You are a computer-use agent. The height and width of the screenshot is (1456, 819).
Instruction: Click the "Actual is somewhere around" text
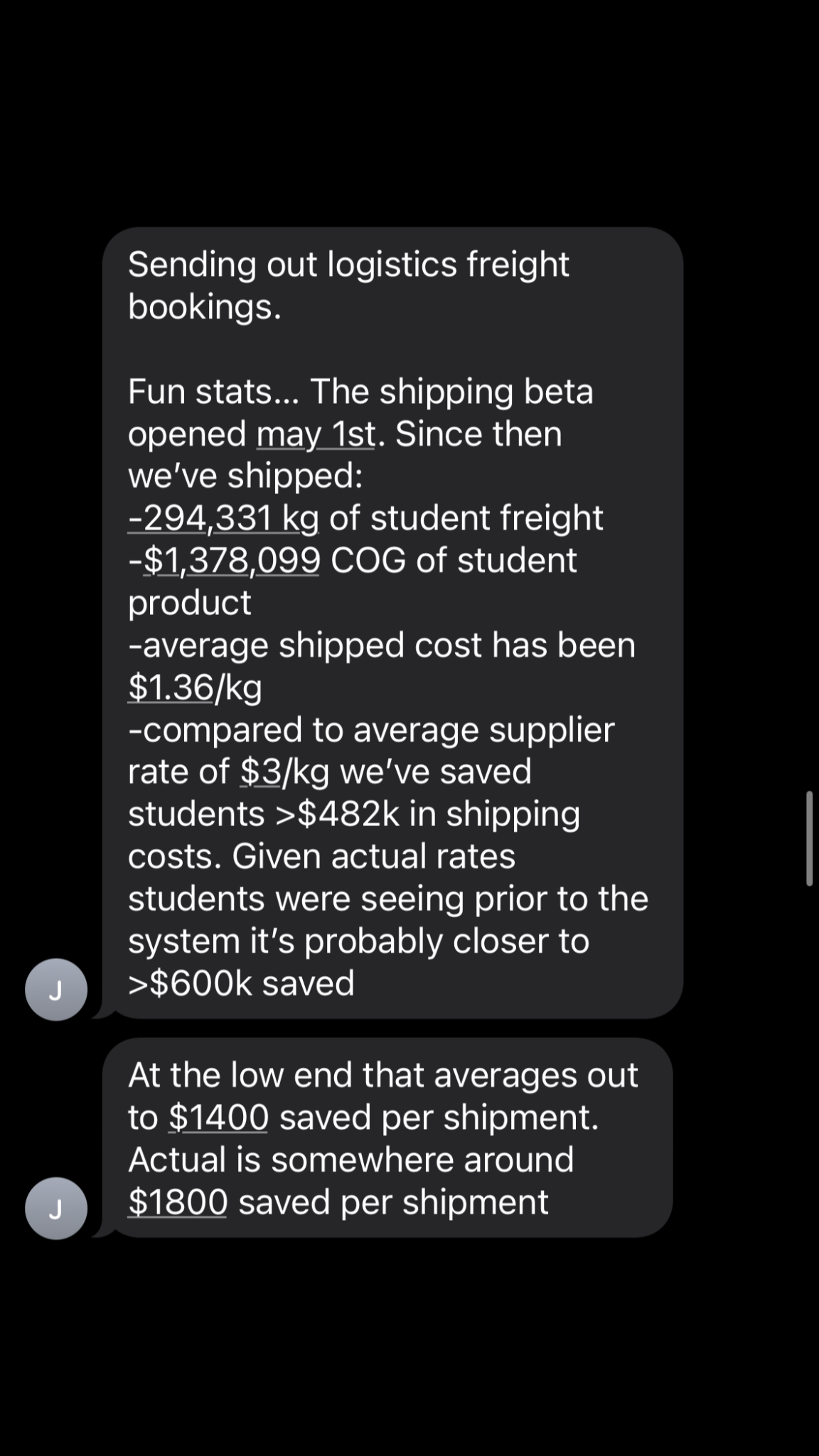click(x=350, y=1160)
